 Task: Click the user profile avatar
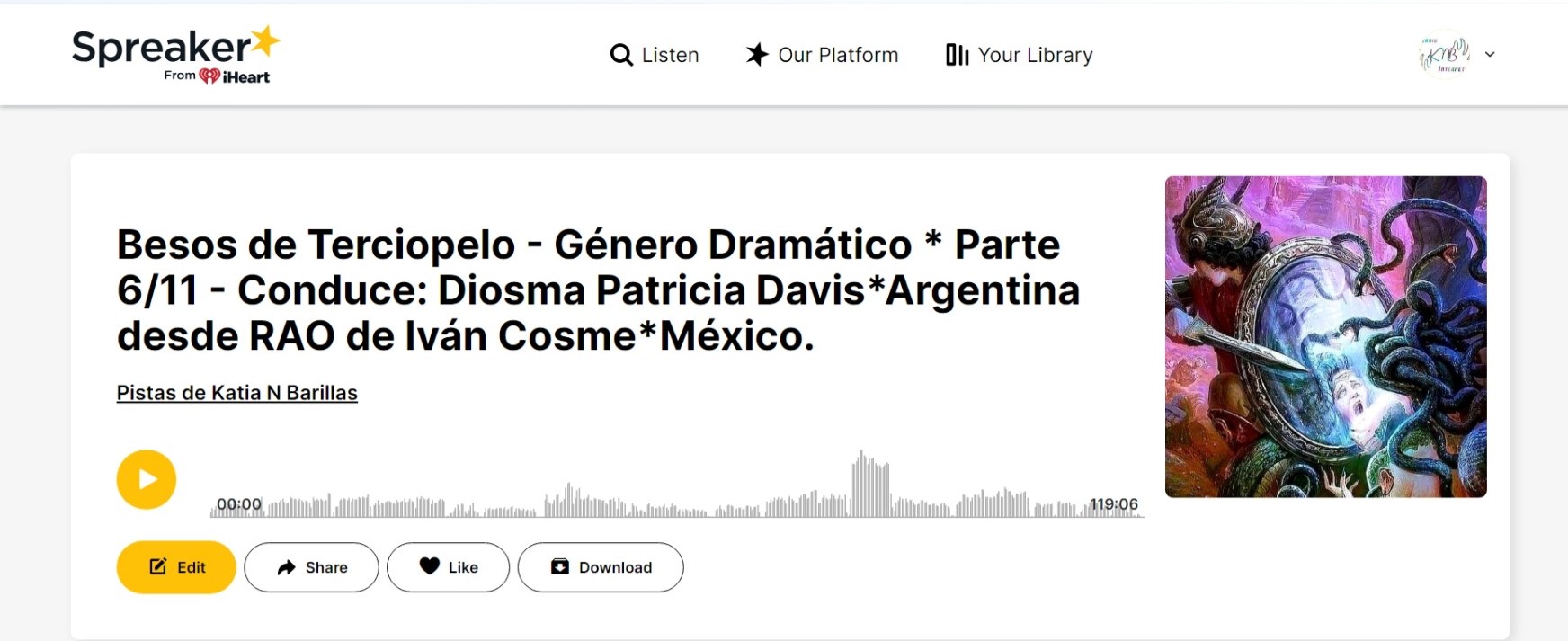coord(1444,54)
